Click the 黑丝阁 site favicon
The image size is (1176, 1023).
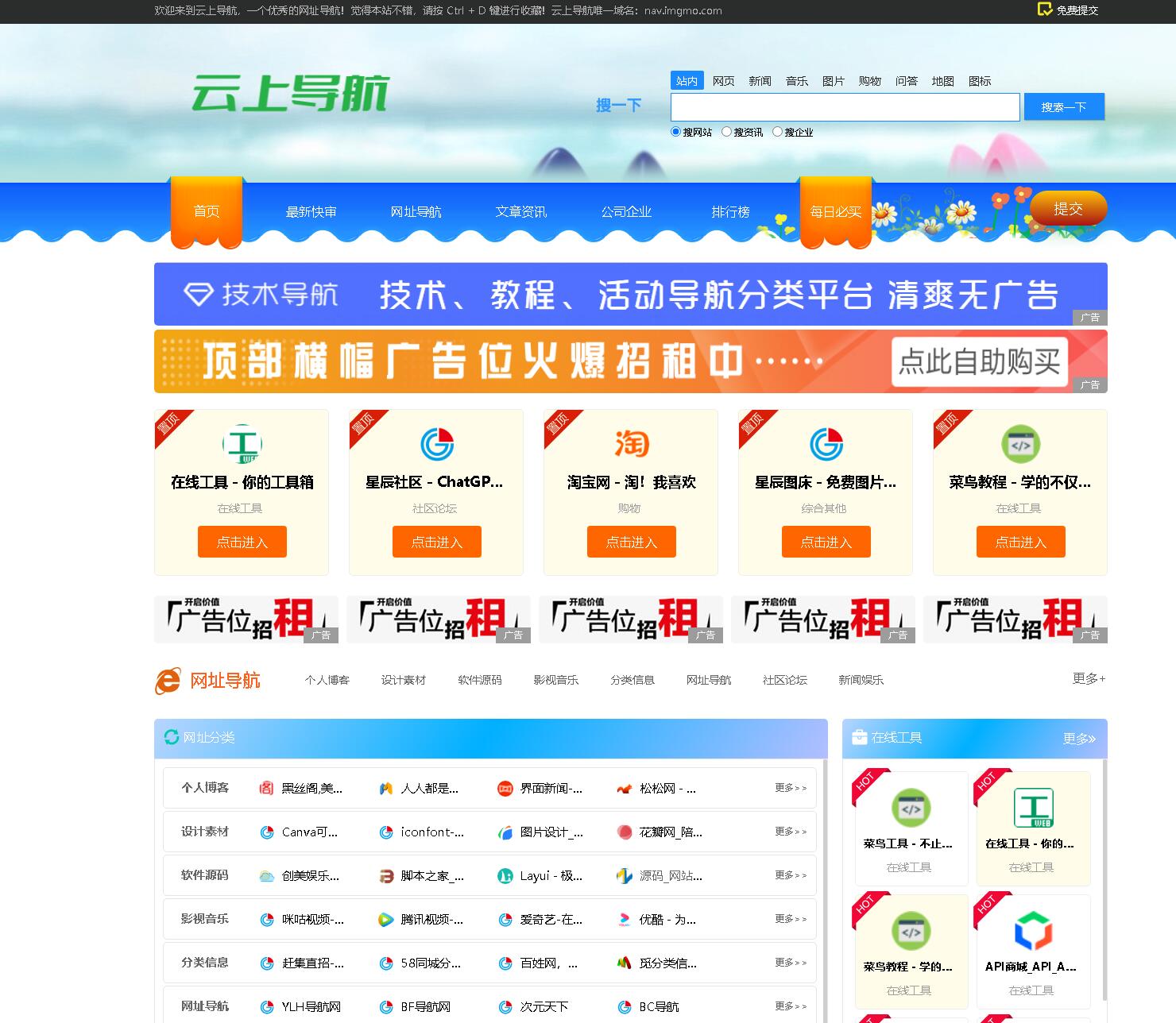266,788
